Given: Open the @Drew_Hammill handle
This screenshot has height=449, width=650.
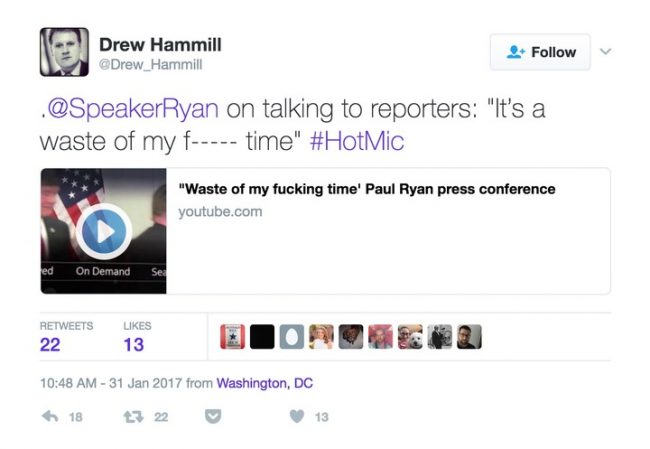Looking at the screenshot, I should tap(150, 64).
